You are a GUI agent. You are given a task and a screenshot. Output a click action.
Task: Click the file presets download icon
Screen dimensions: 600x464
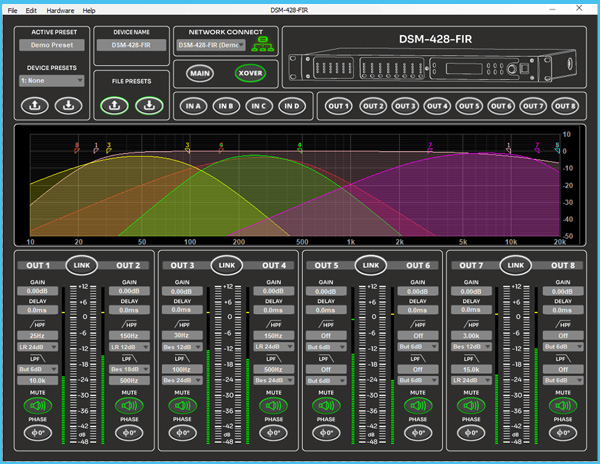tap(148, 104)
